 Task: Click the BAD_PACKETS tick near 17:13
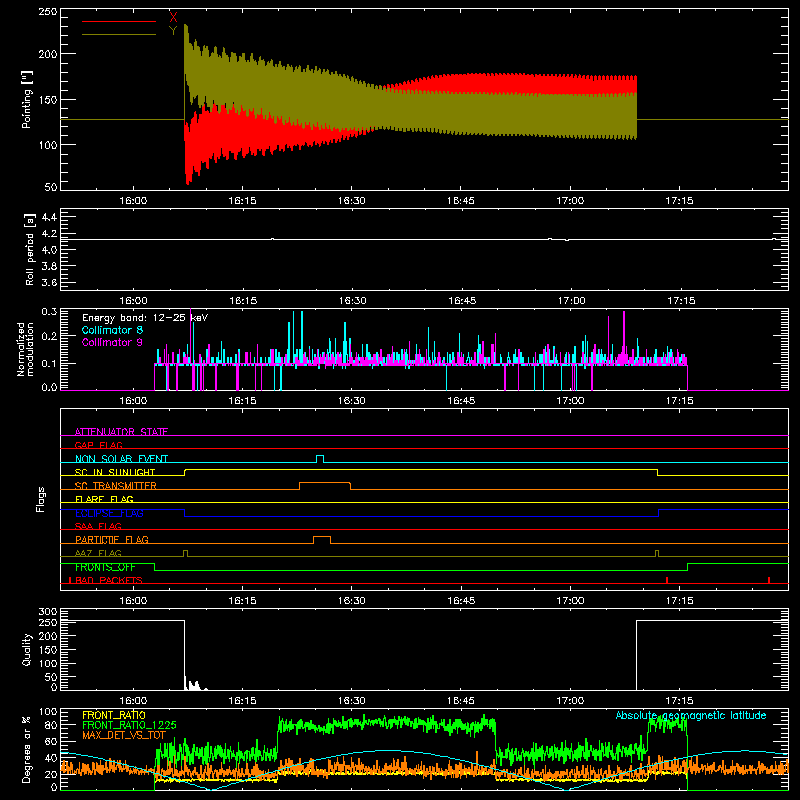click(667, 580)
